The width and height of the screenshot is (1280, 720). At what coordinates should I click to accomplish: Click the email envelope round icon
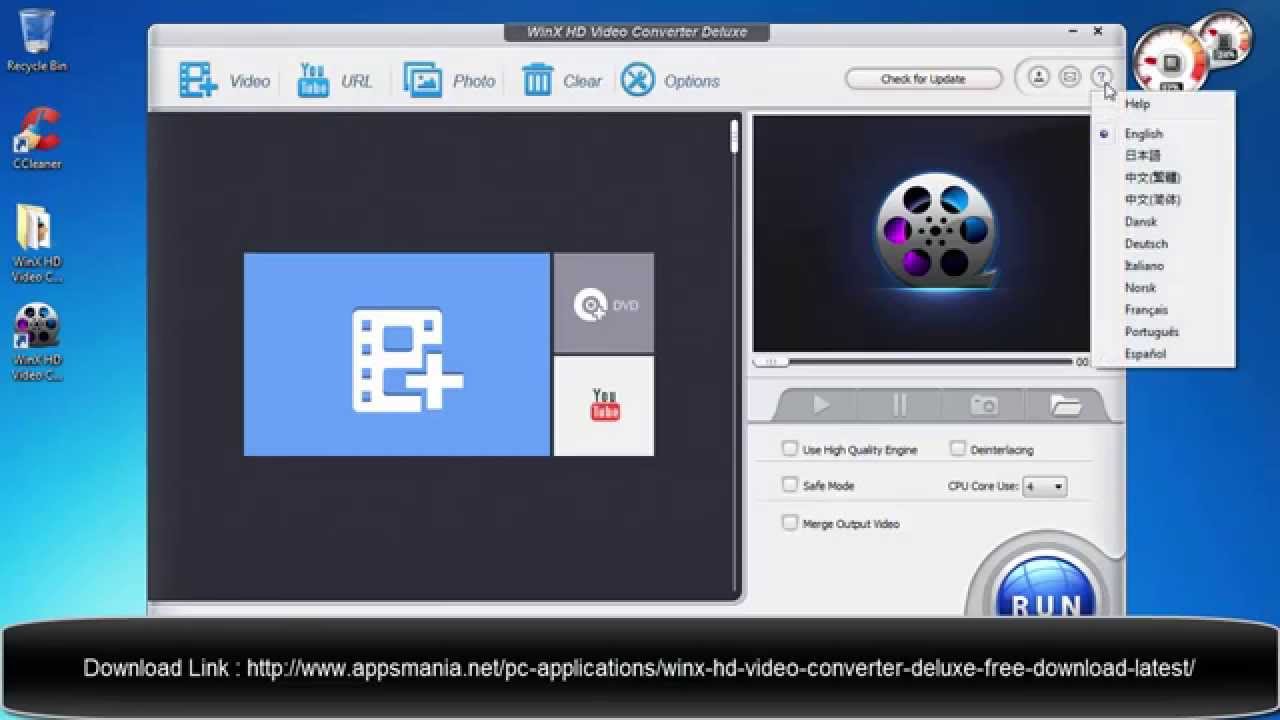(1069, 76)
